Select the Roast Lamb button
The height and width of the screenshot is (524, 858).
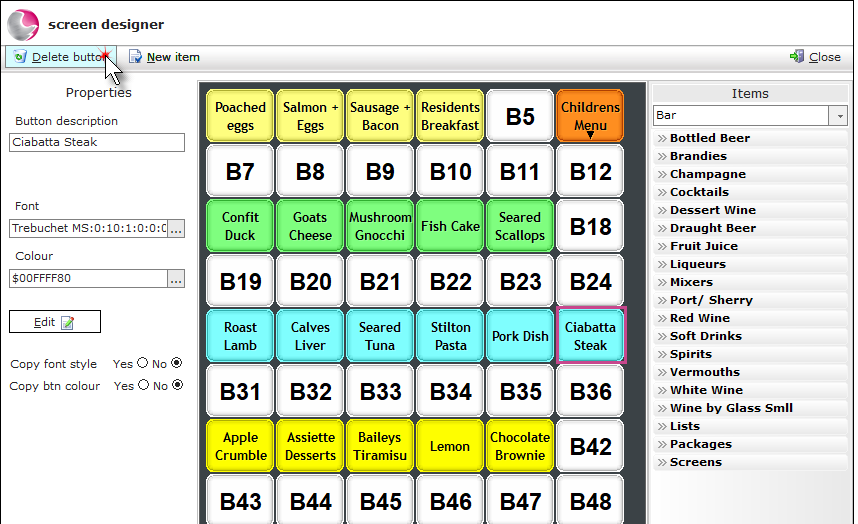[240, 336]
